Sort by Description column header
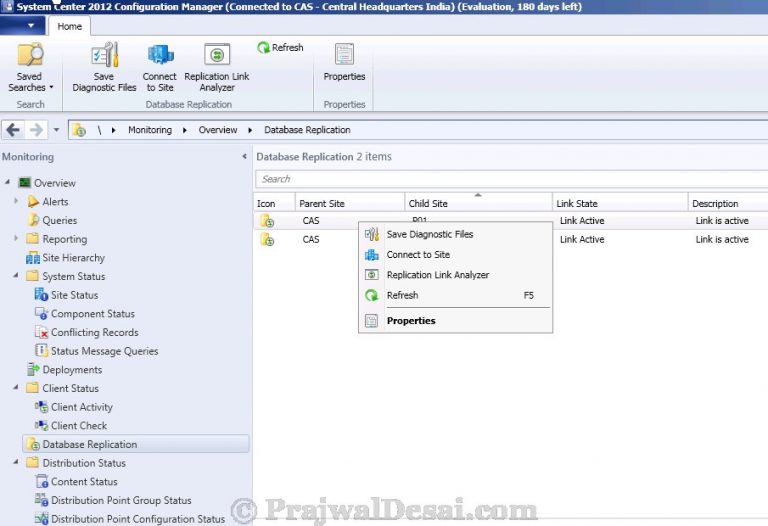Screen dimensions: 768x526 tap(728, 203)
